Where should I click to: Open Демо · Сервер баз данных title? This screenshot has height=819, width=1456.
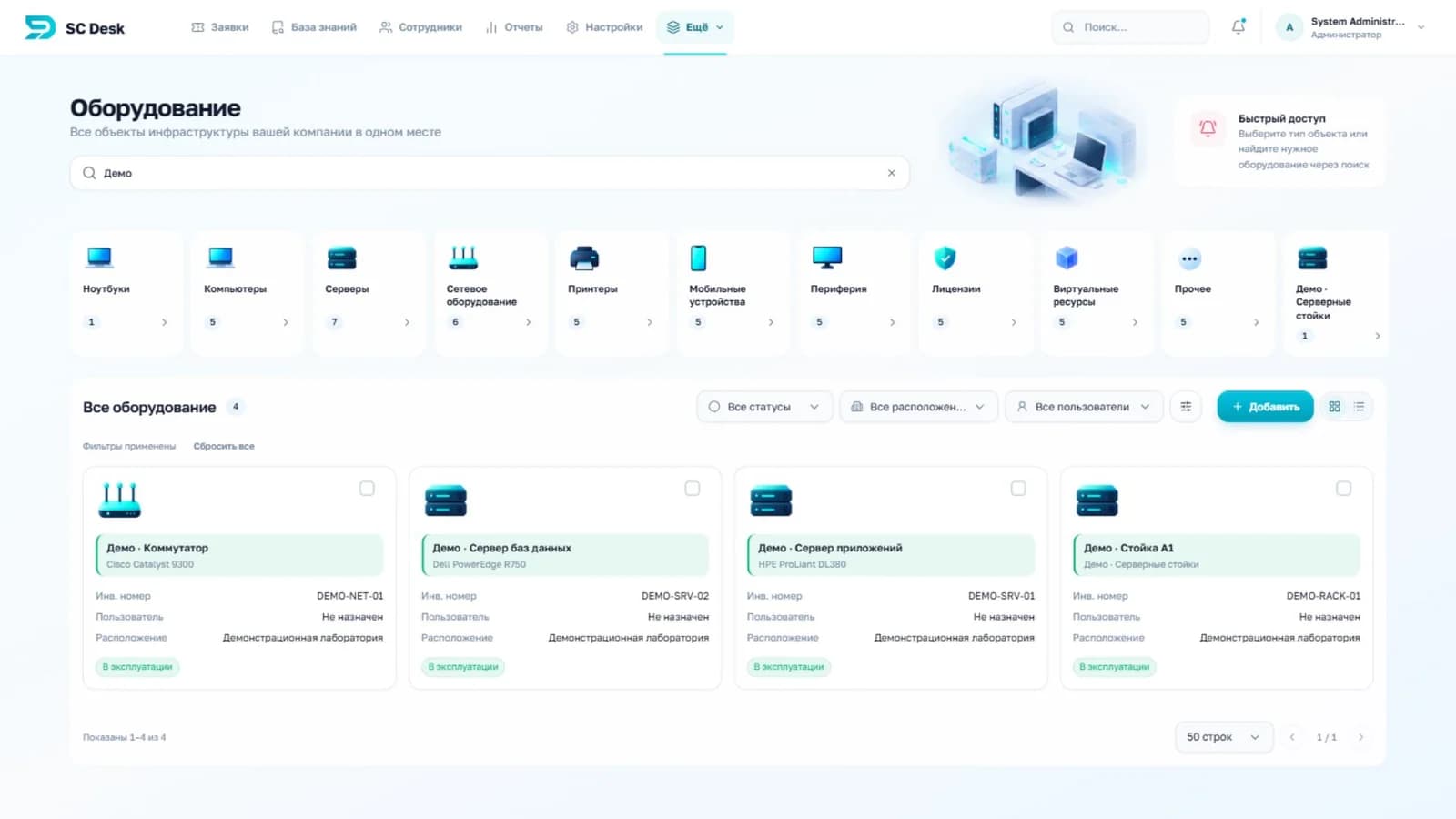coord(502,548)
